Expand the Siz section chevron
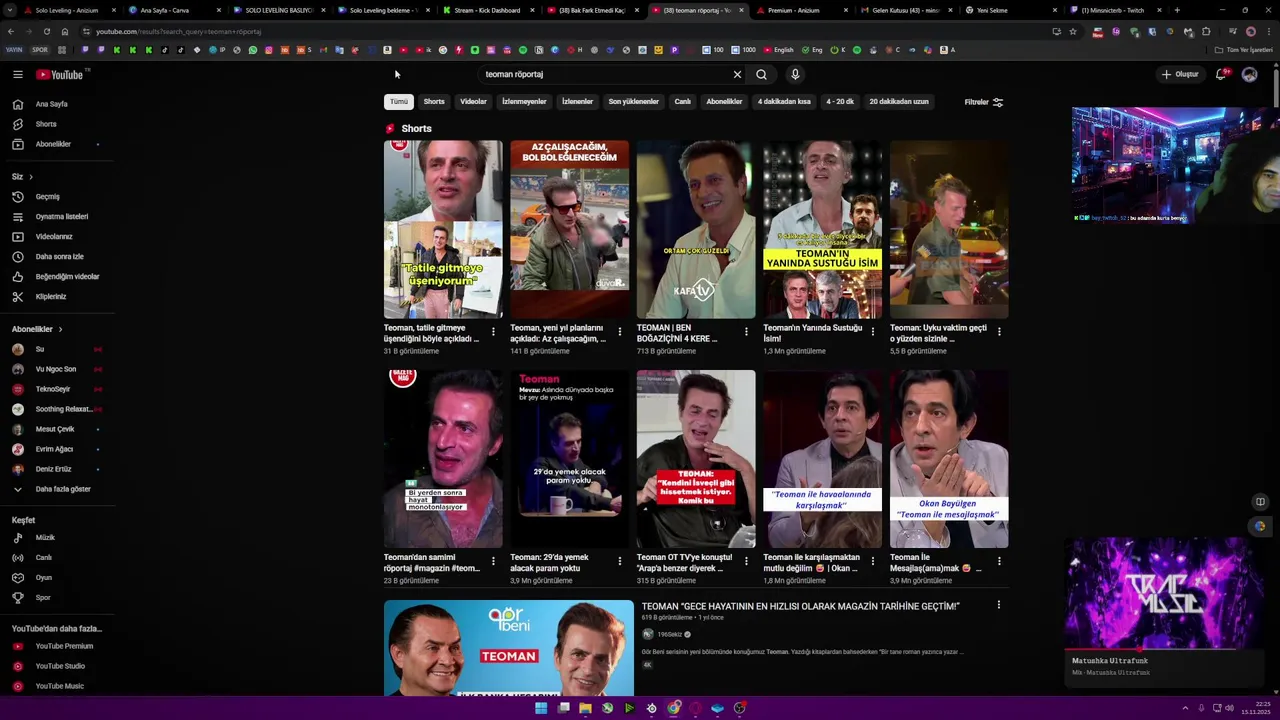 point(31,177)
